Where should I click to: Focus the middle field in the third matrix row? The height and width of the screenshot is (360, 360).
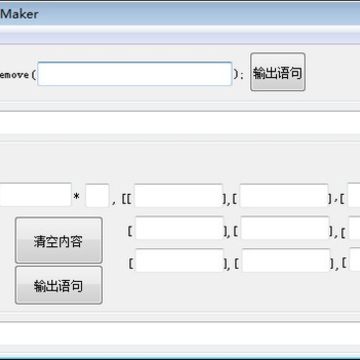[286, 260]
